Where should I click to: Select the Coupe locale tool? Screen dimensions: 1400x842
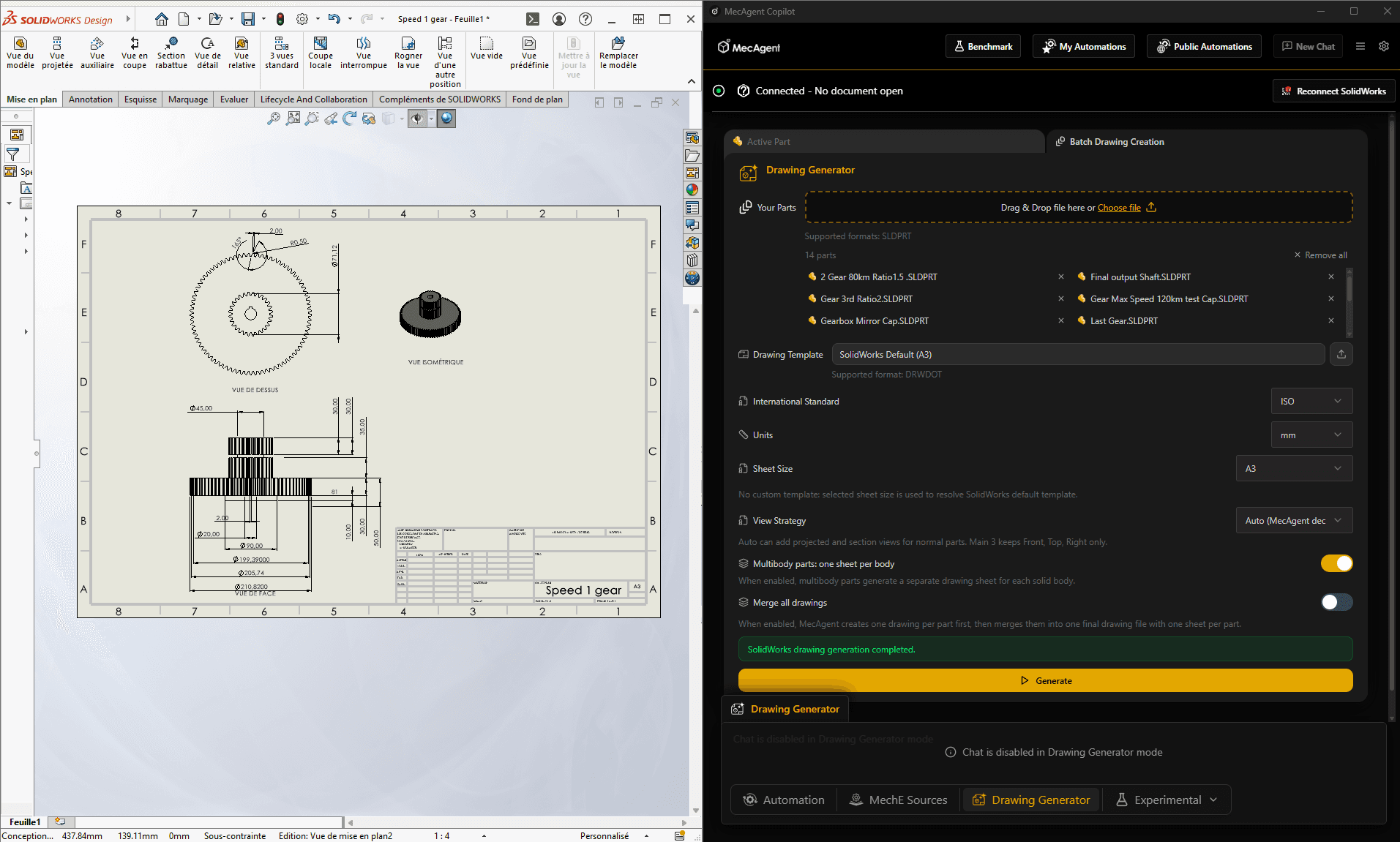320,44
